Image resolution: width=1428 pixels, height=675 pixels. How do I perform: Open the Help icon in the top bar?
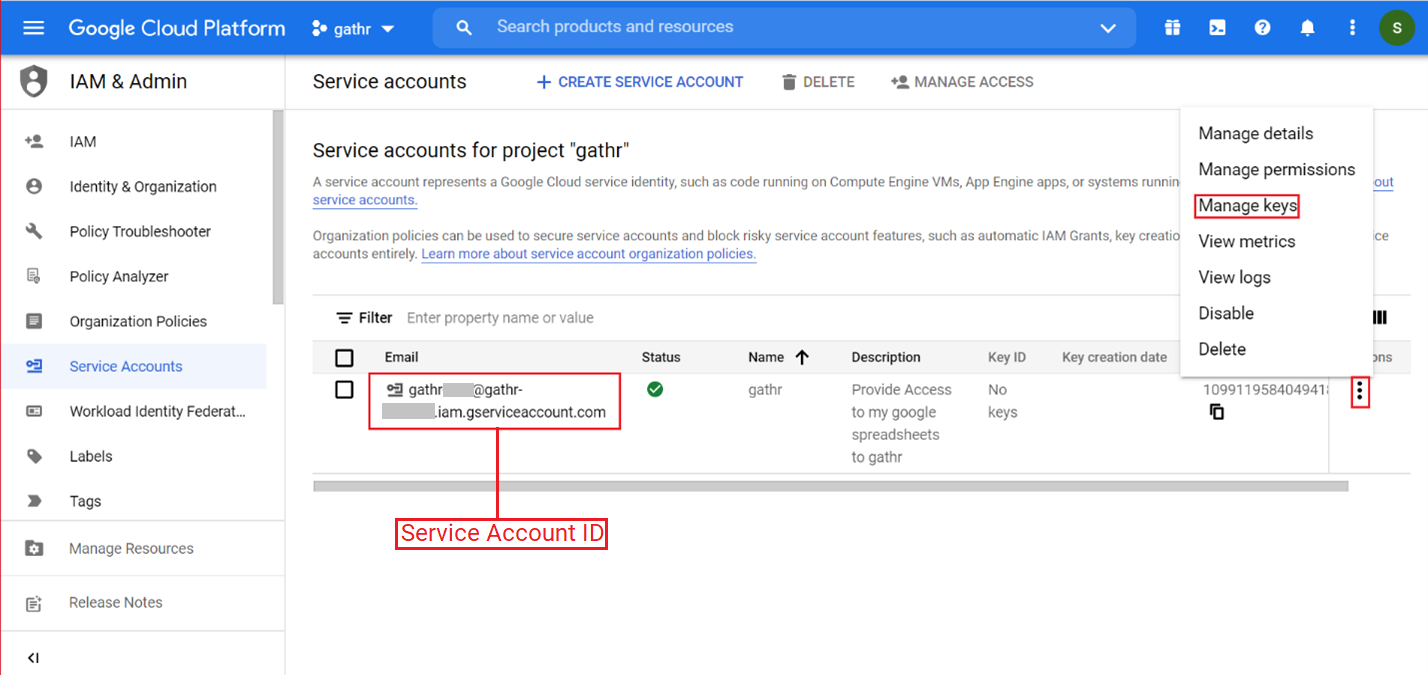point(1262,27)
